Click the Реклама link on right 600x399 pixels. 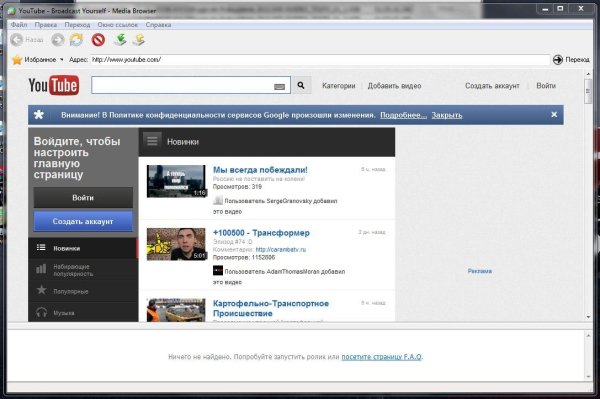tap(479, 271)
